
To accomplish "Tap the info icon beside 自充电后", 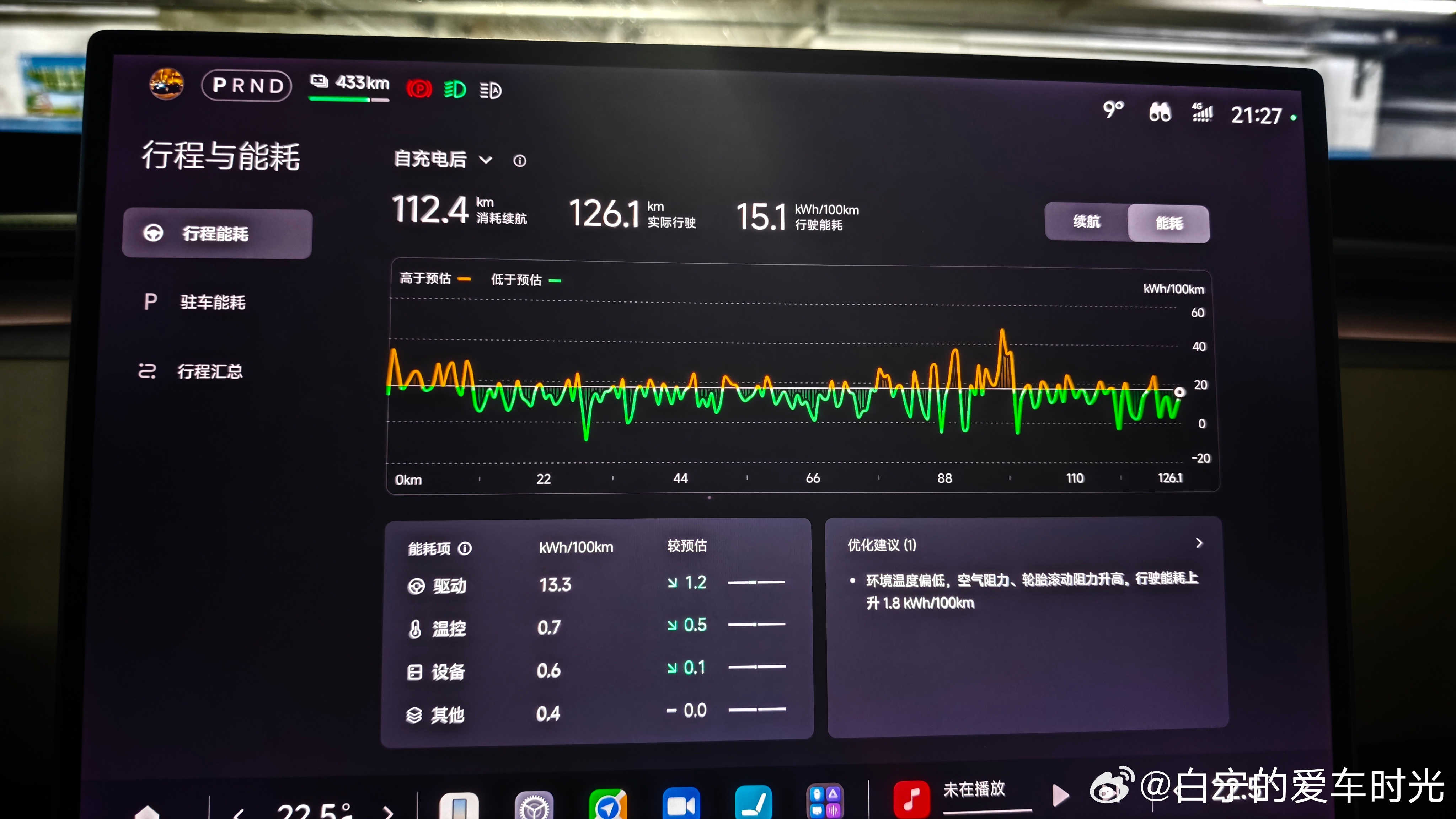I will tap(519, 161).
